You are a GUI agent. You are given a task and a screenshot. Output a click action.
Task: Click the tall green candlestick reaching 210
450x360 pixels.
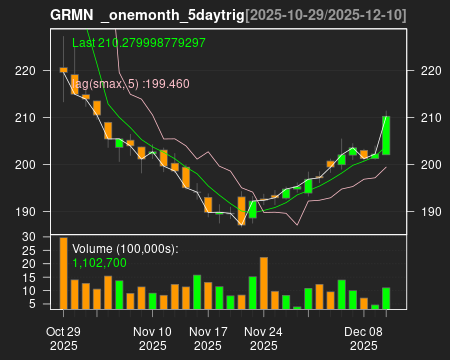pos(386,135)
